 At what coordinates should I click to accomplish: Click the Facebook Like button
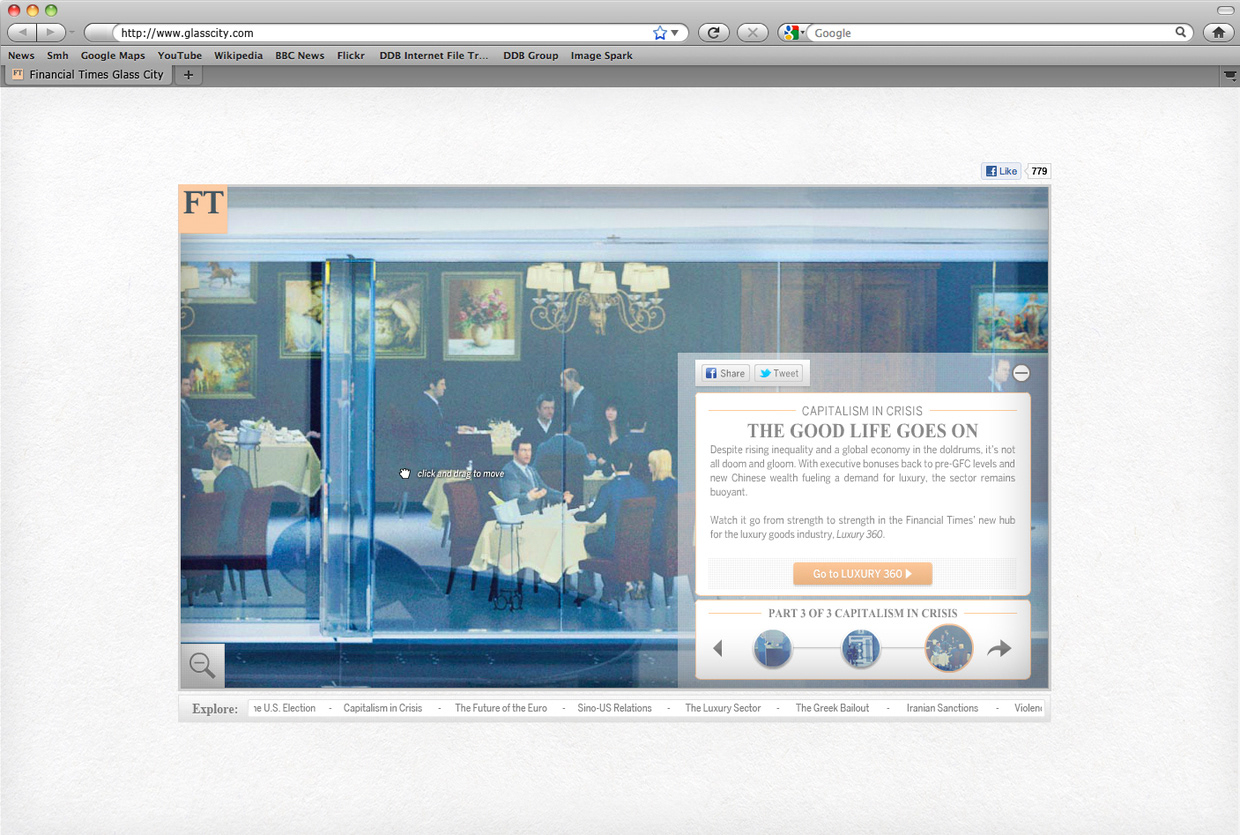click(x=1001, y=171)
